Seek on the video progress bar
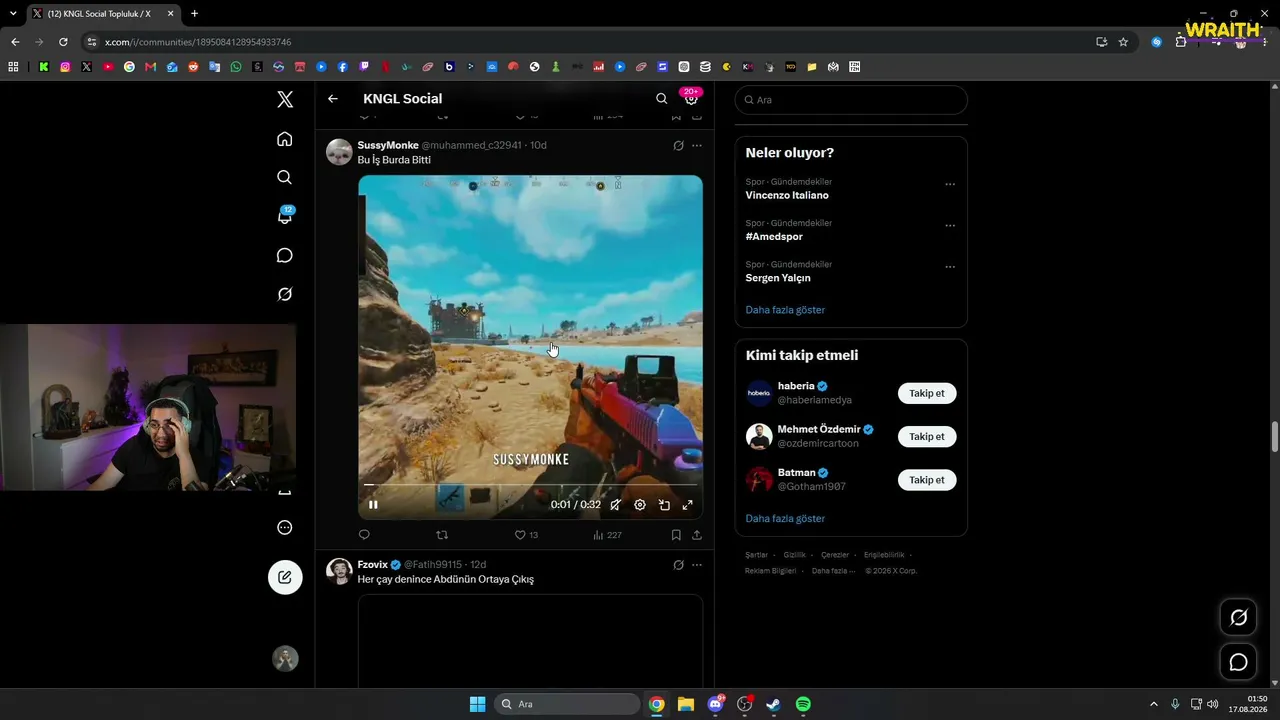 tap(530, 485)
